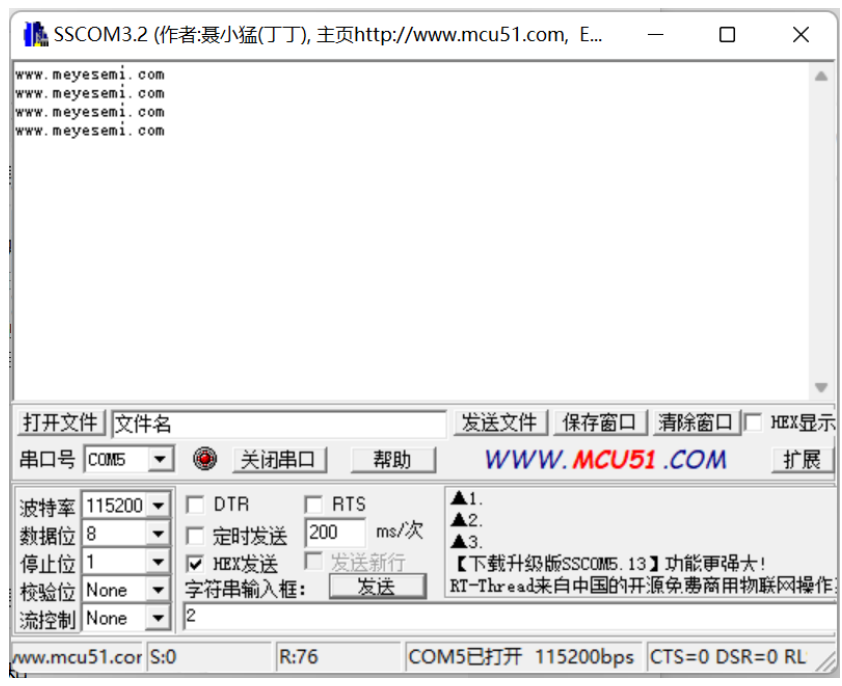Open the 校验位 parity dropdown
The width and height of the screenshot is (842, 686).
[x=158, y=590]
